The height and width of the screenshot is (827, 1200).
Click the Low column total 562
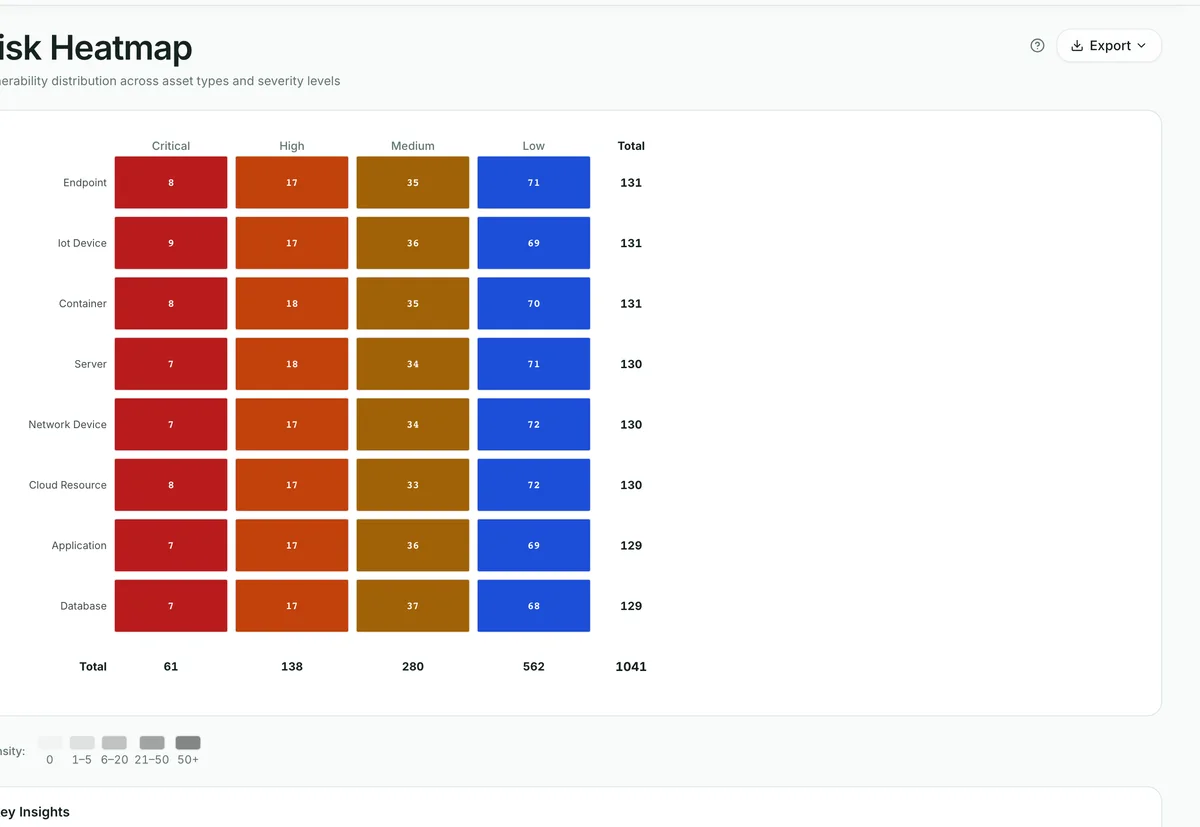(x=534, y=667)
